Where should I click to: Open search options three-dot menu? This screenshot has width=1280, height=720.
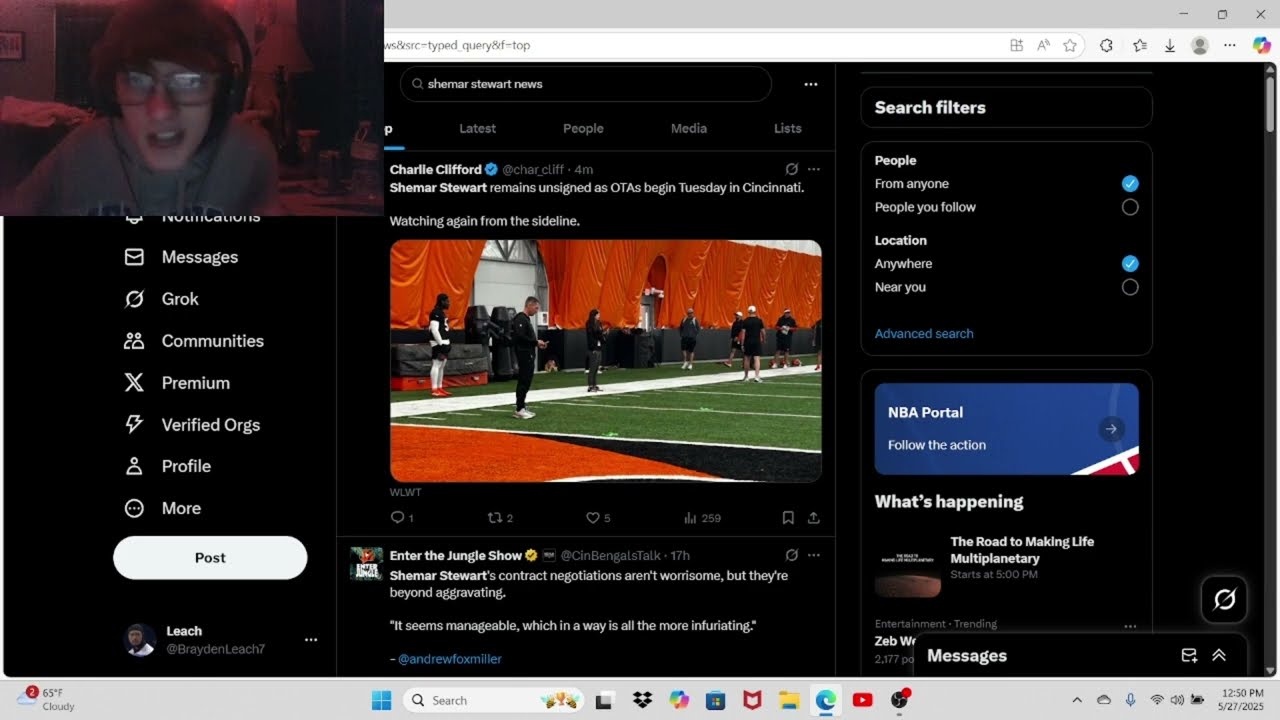click(811, 84)
